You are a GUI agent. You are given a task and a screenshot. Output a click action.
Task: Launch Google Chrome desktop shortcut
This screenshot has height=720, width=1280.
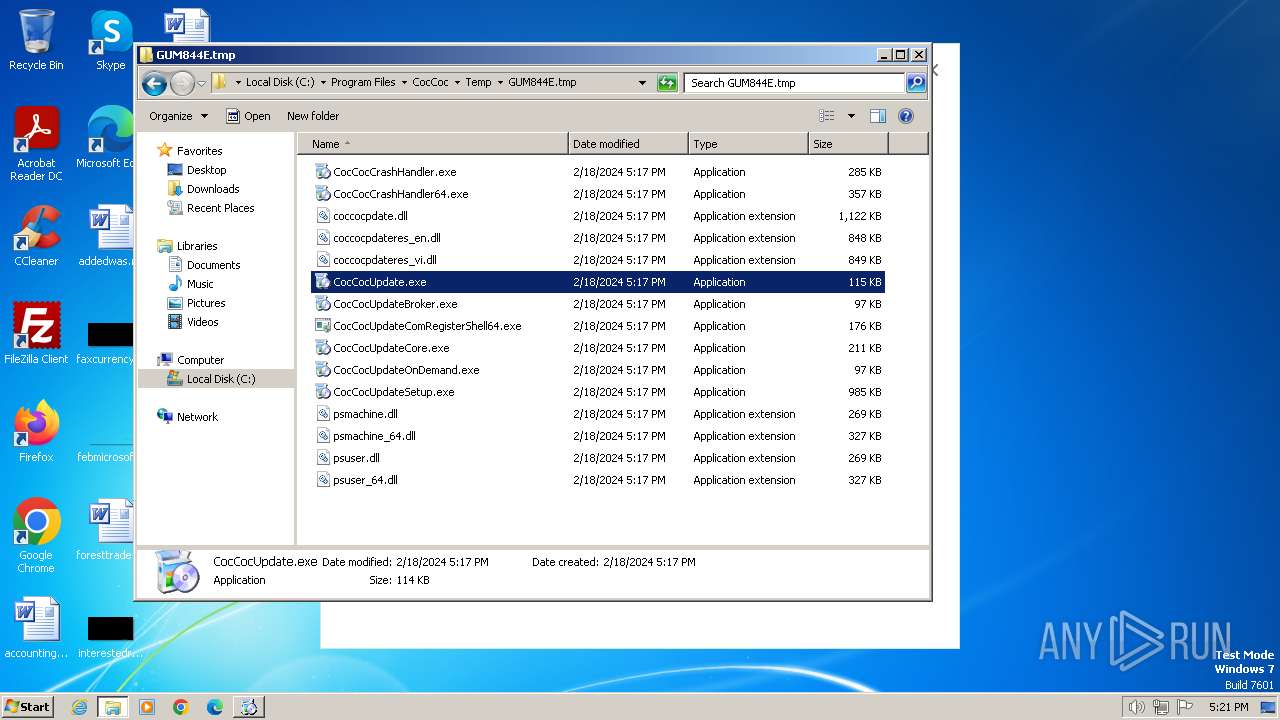(x=36, y=536)
